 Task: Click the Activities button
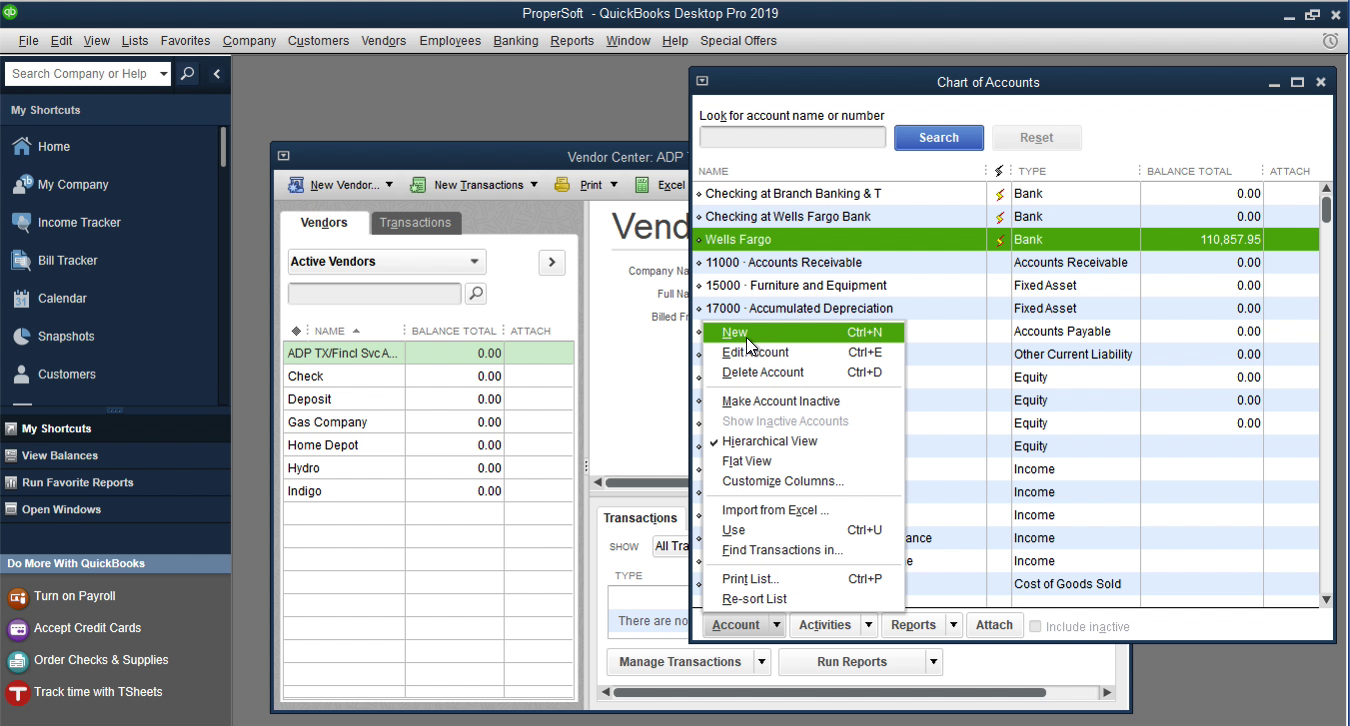pos(825,625)
